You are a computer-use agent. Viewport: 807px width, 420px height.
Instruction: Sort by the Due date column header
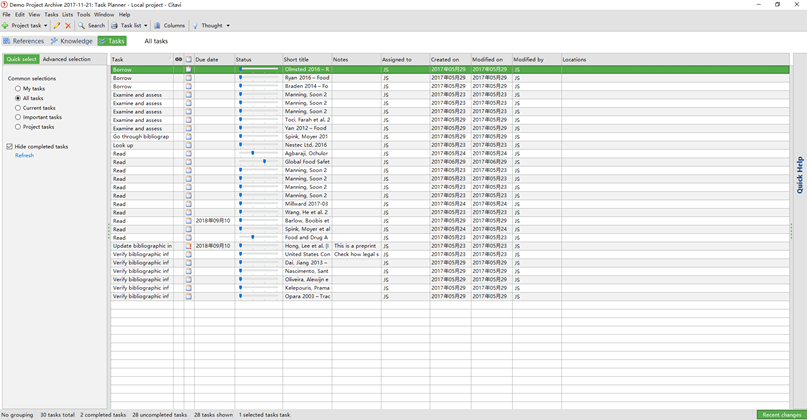tap(215, 59)
